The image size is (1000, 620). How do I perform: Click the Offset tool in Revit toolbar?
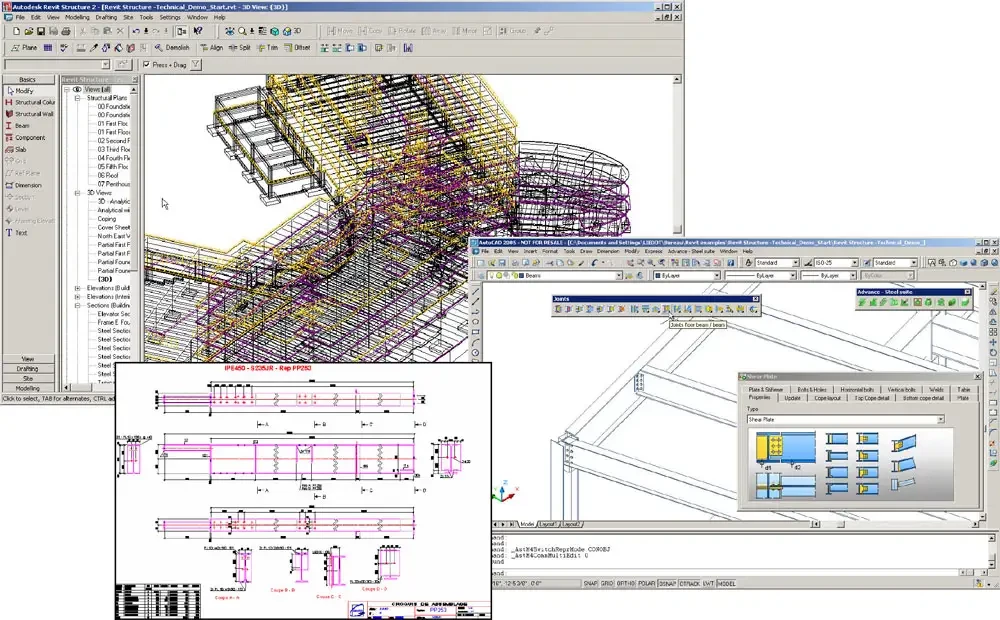pyautogui.click(x=297, y=48)
